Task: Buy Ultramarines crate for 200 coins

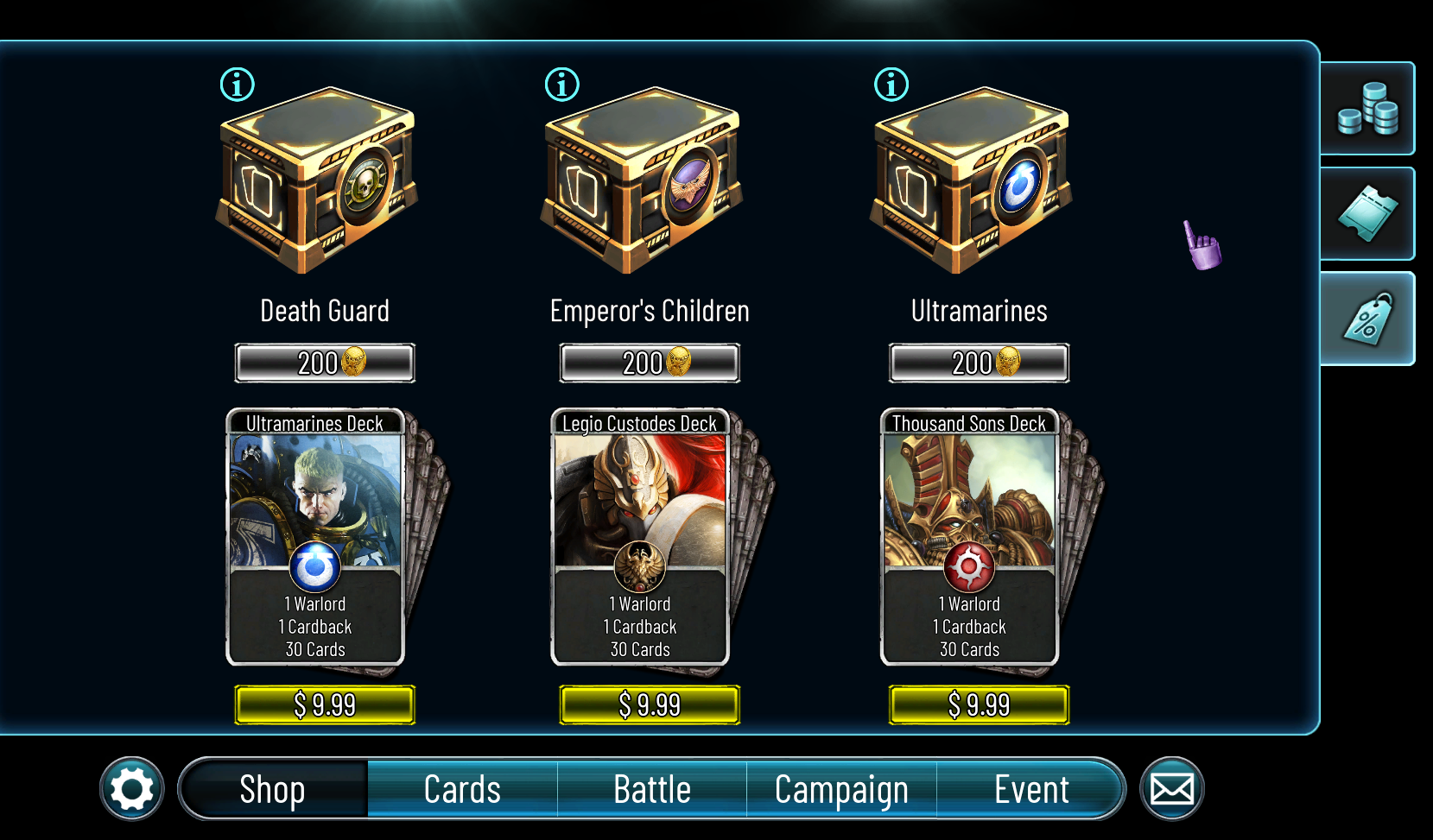Action: coord(979,363)
